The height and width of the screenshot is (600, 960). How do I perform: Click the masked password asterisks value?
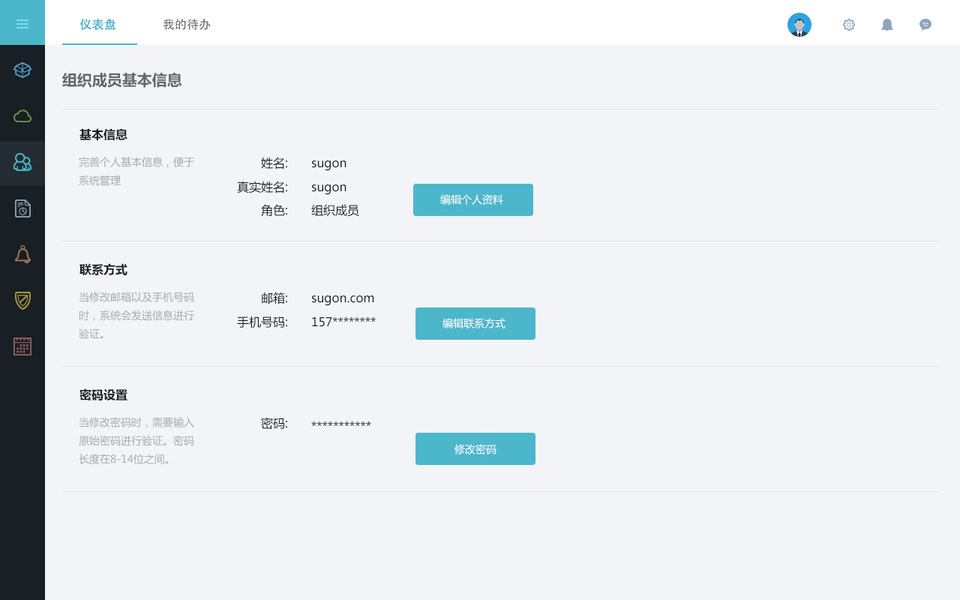coord(341,424)
